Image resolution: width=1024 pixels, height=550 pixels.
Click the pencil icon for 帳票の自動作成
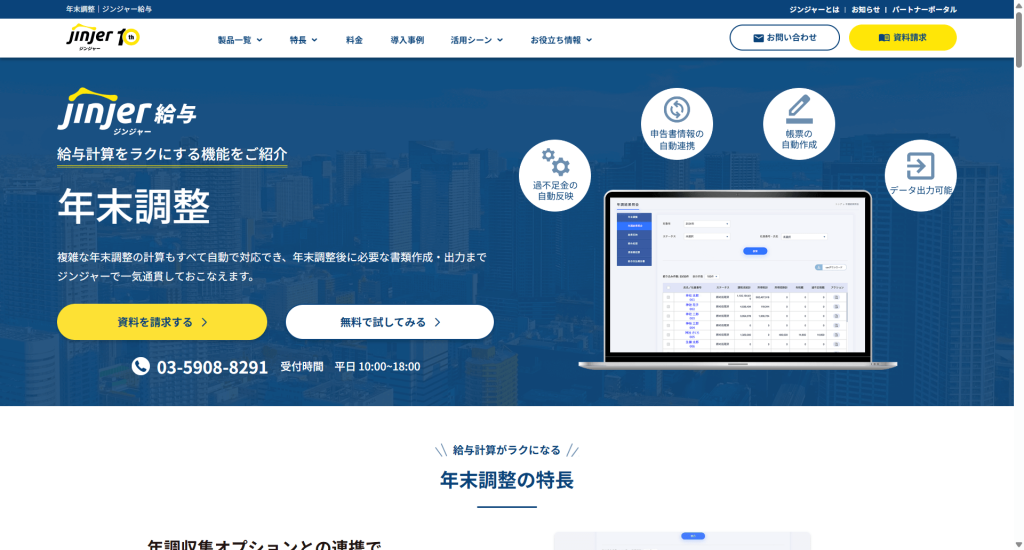coord(799,109)
